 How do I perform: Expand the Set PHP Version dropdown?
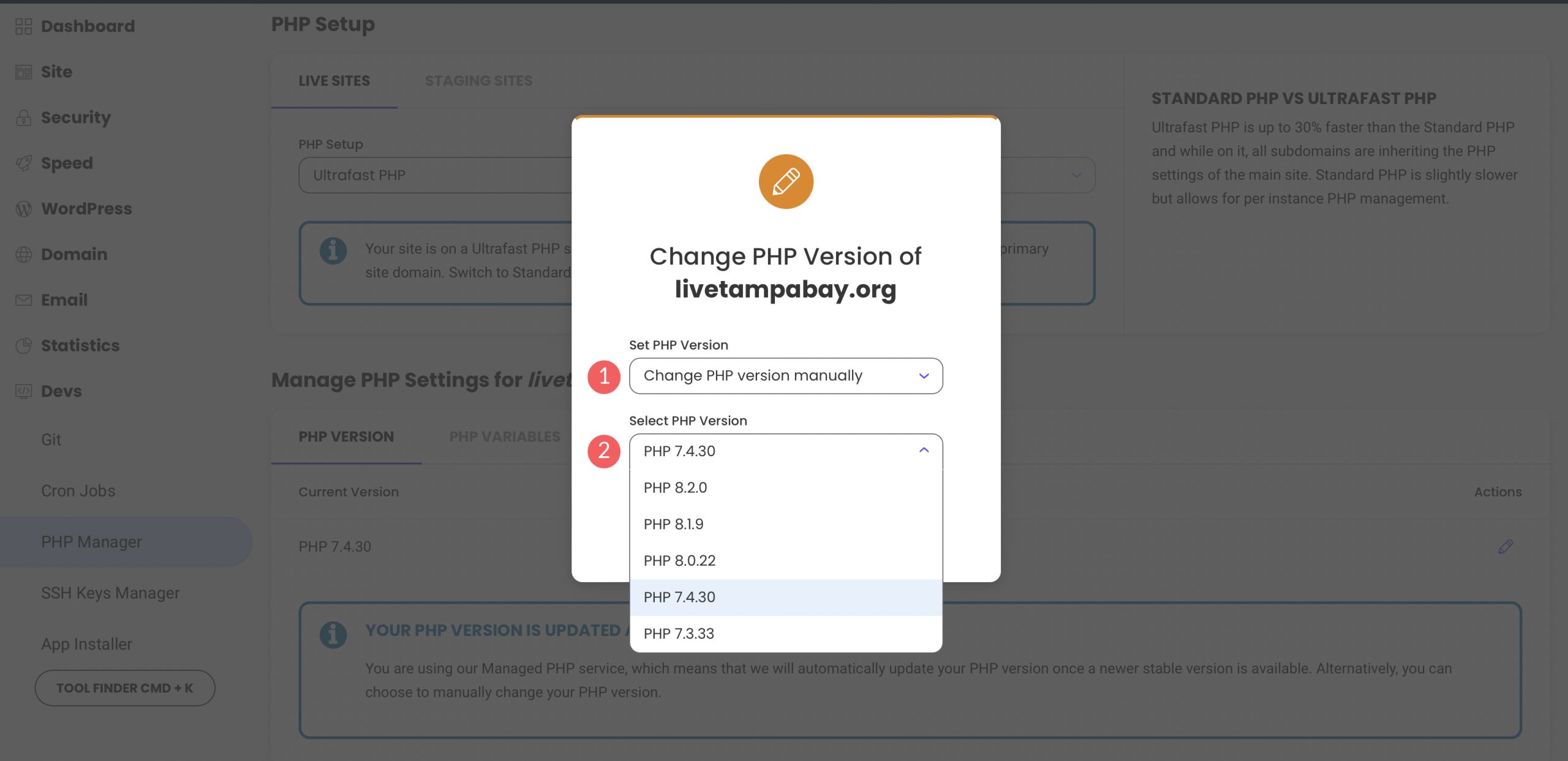coord(785,375)
